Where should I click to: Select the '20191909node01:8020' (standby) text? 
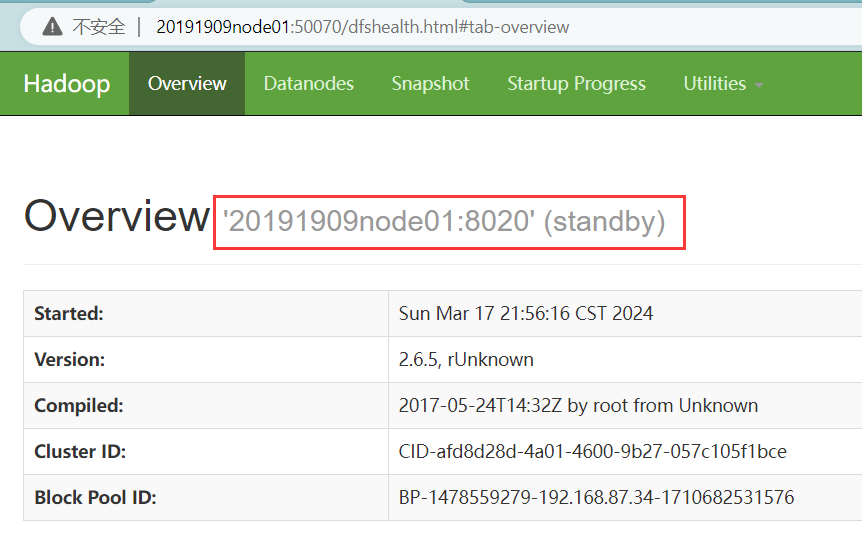click(444, 222)
